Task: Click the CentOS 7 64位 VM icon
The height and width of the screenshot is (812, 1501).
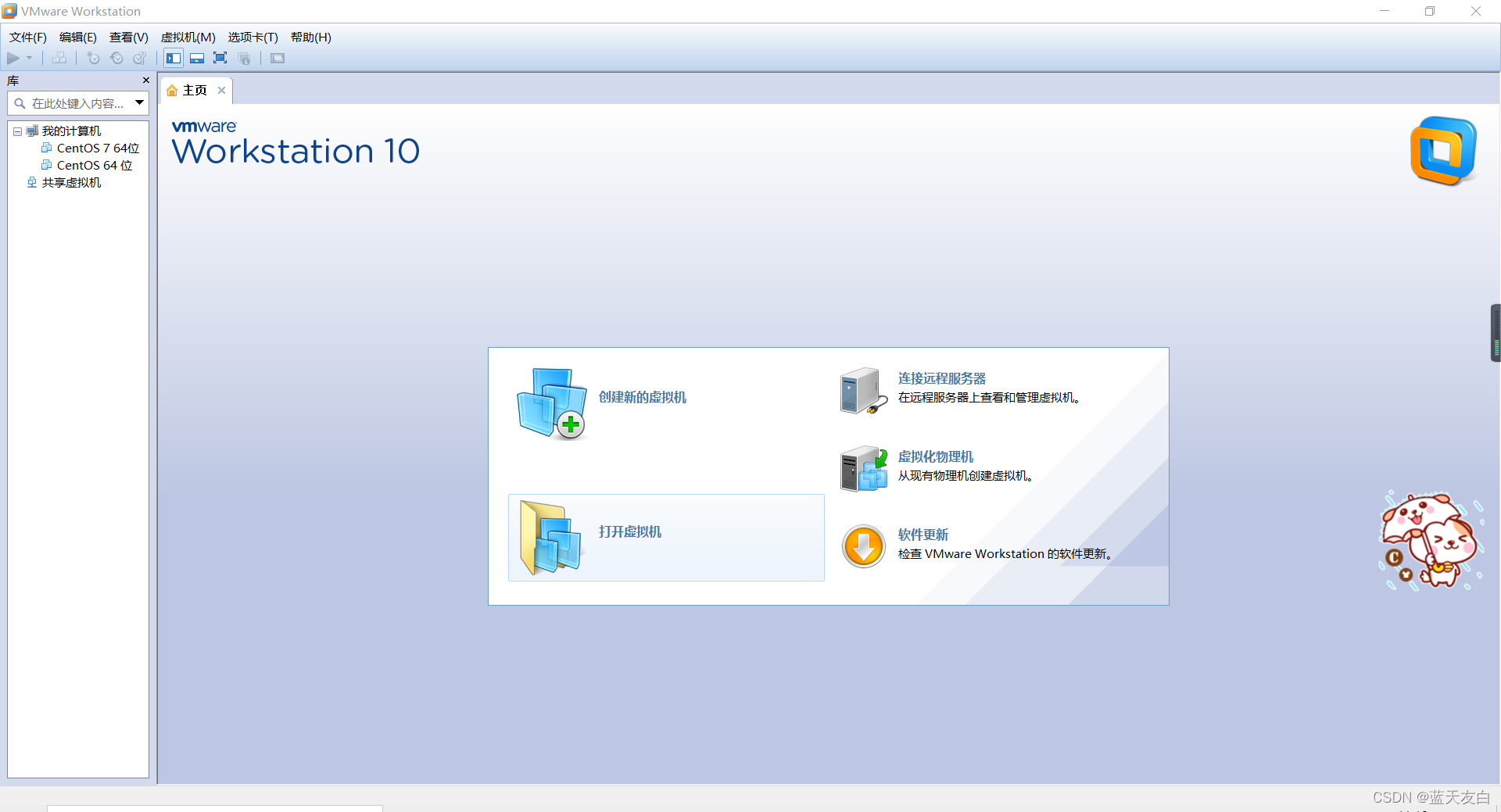Action: (x=47, y=148)
